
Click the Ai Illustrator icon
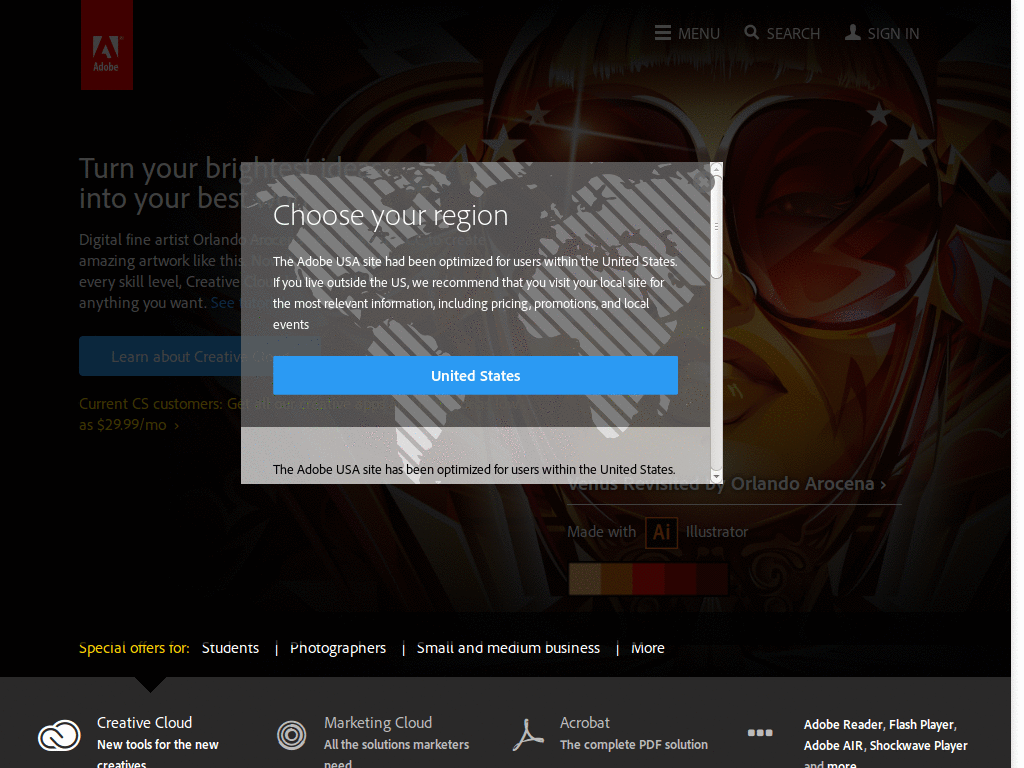(x=661, y=532)
